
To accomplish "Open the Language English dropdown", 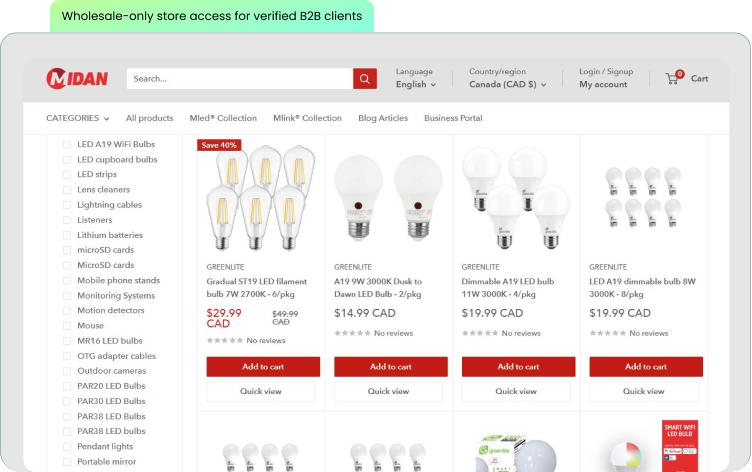I will [x=415, y=84].
